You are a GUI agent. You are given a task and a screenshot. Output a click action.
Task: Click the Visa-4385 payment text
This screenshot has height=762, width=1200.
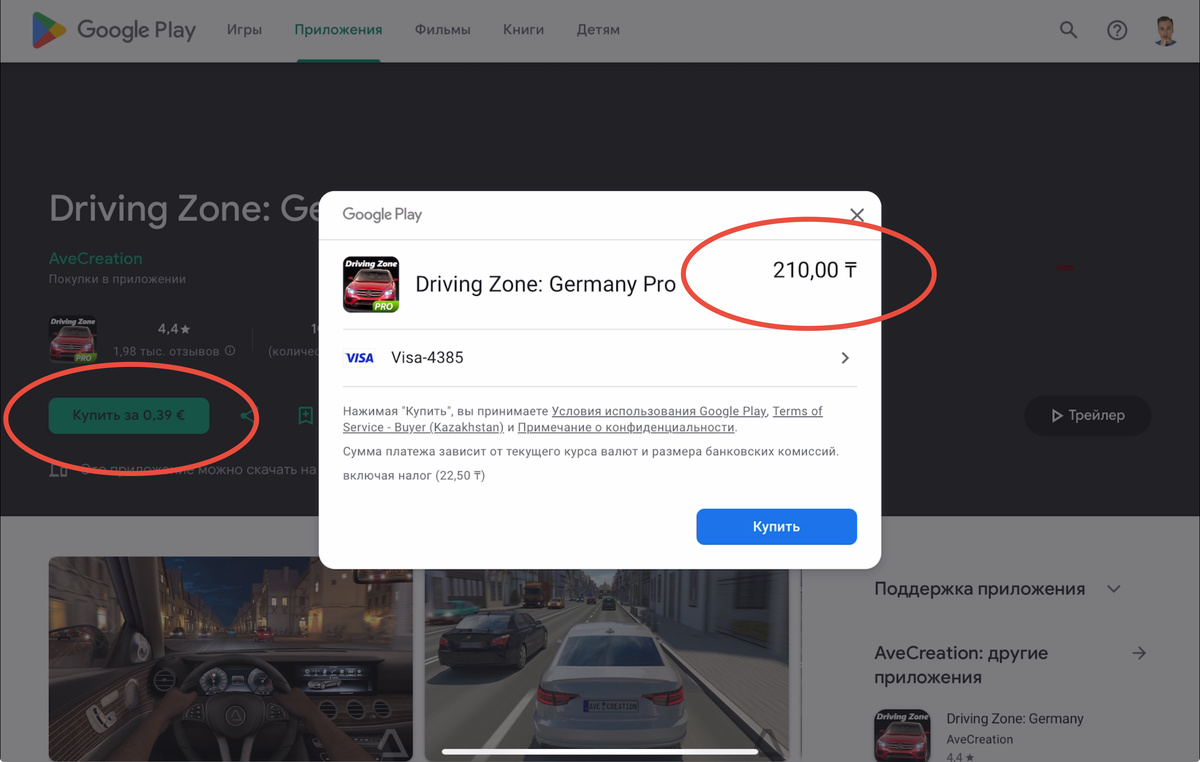pyautogui.click(x=427, y=358)
